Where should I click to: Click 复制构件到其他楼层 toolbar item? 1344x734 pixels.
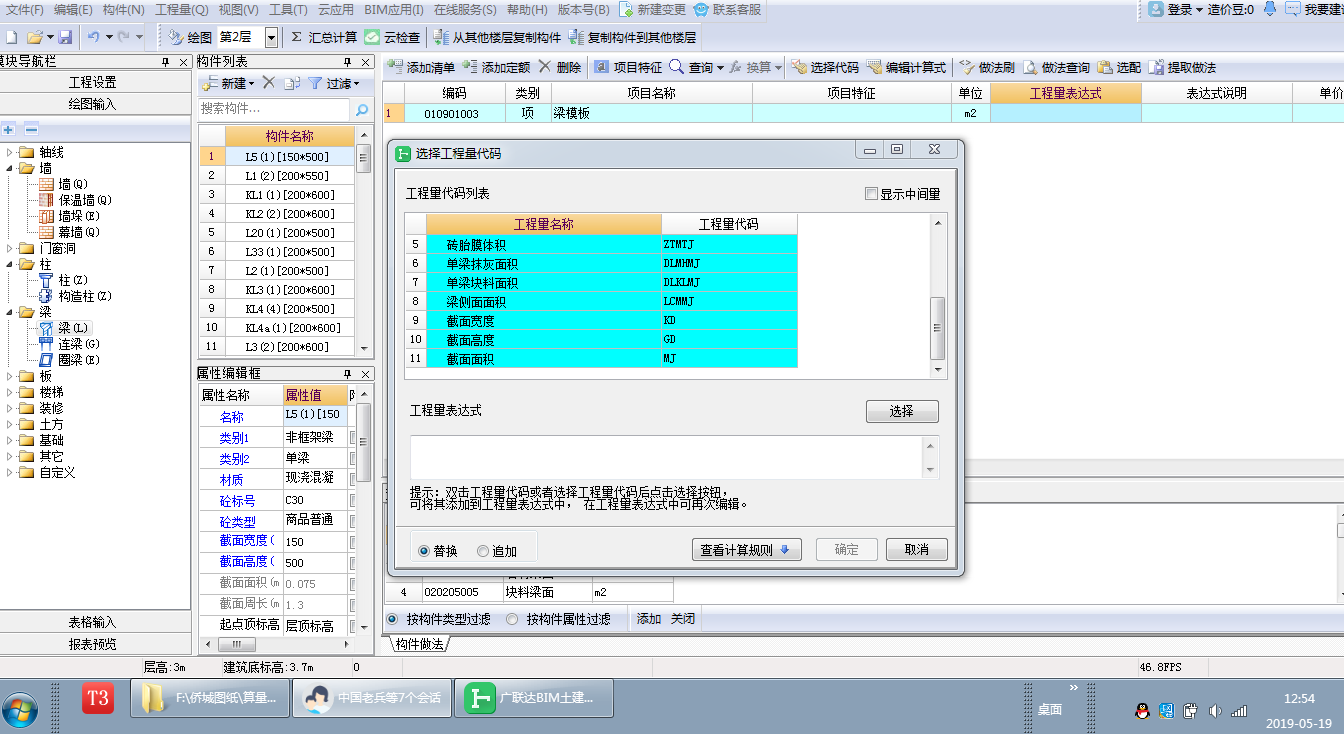(x=632, y=37)
